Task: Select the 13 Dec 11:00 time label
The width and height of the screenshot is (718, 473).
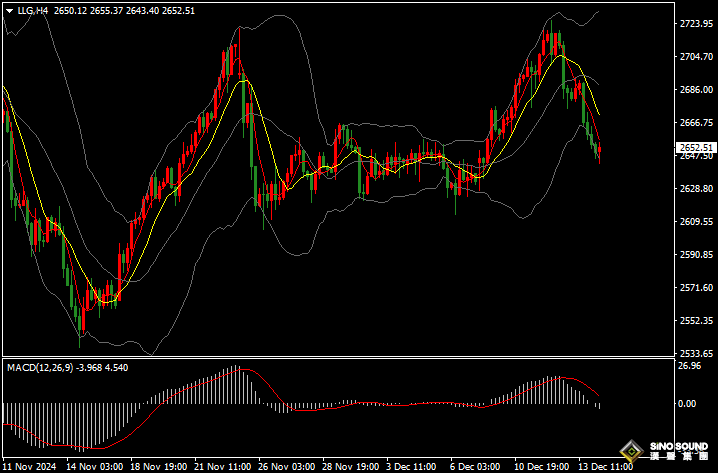Action: click(606, 467)
